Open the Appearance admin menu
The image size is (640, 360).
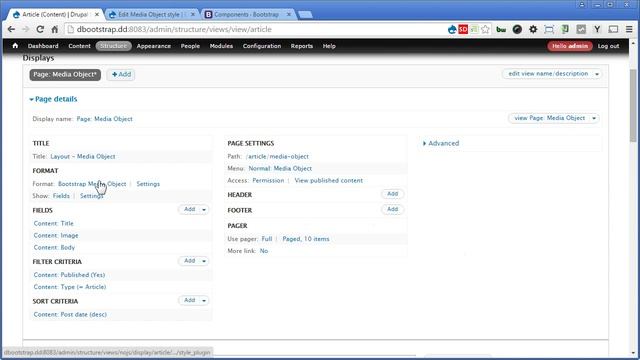(x=153, y=46)
